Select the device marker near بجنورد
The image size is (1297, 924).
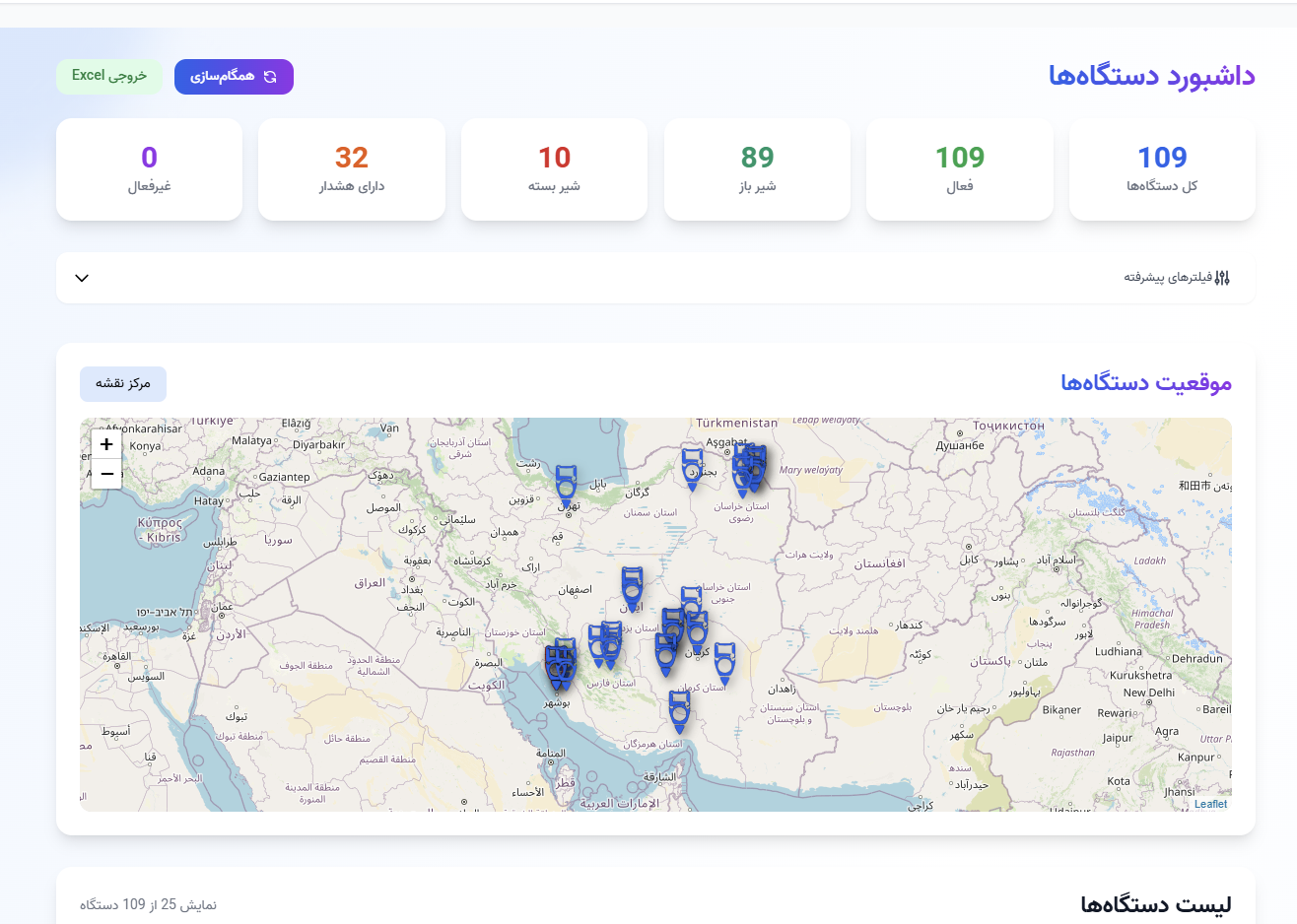click(693, 467)
